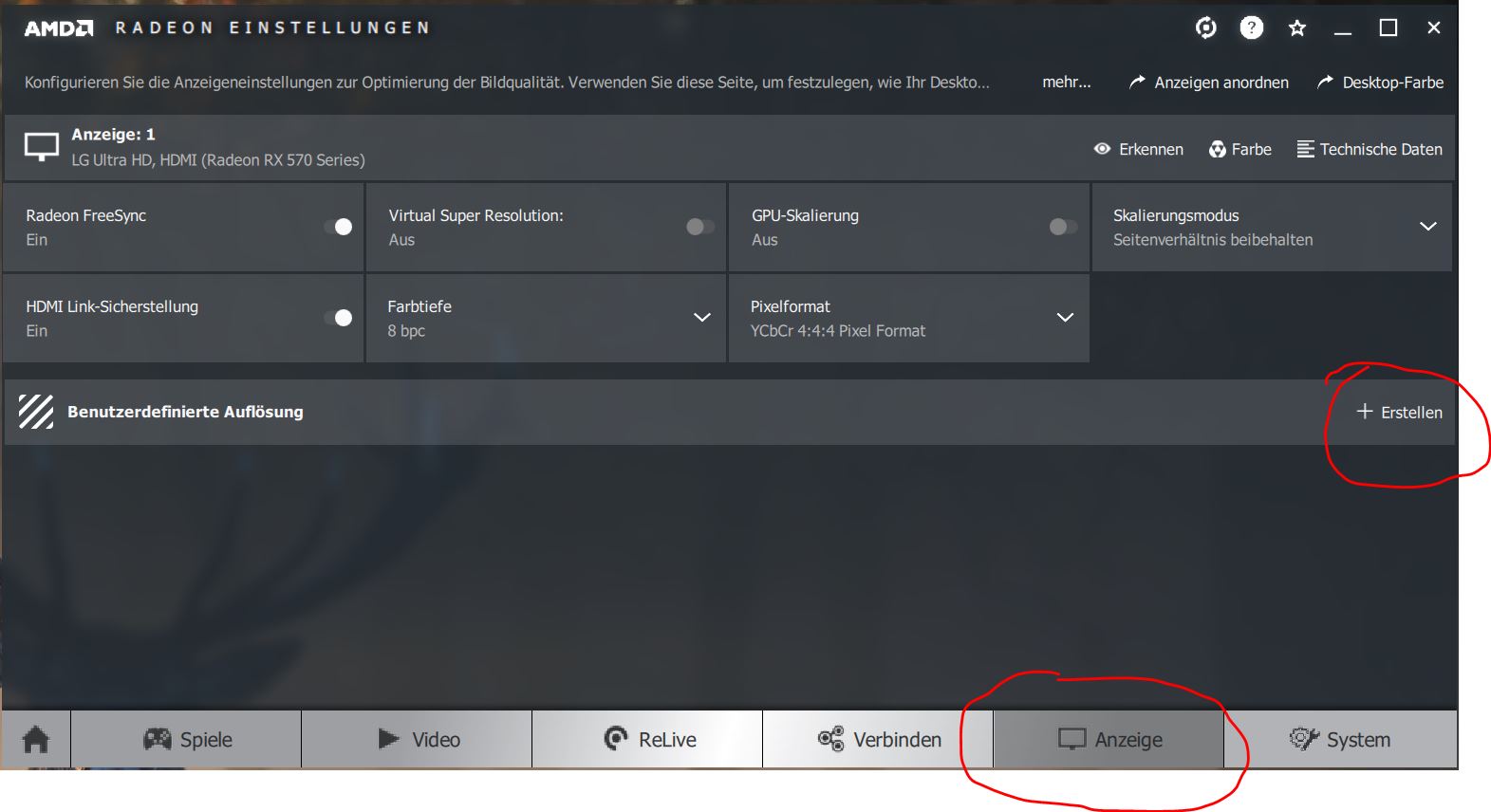Enable Virtual Super Resolution switch
This screenshot has width=1491, height=812.
tap(700, 227)
